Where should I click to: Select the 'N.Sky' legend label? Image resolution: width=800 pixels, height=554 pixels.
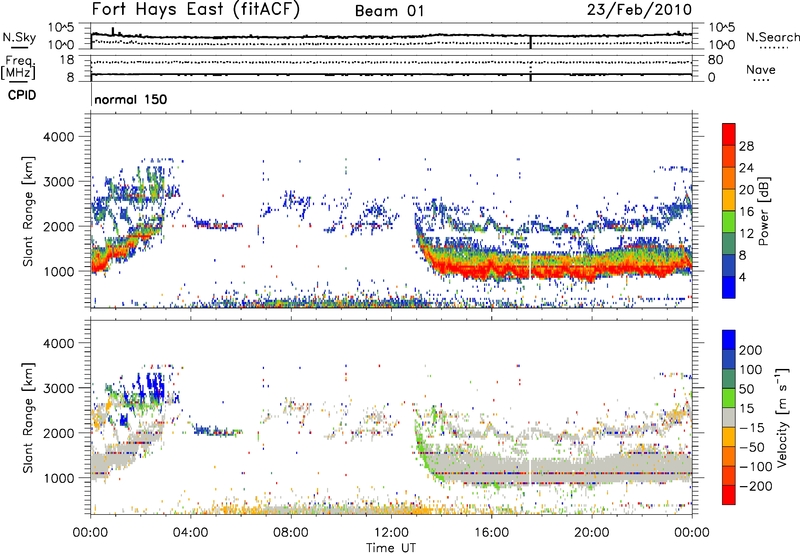pyautogui.click(x=19, y=37)
